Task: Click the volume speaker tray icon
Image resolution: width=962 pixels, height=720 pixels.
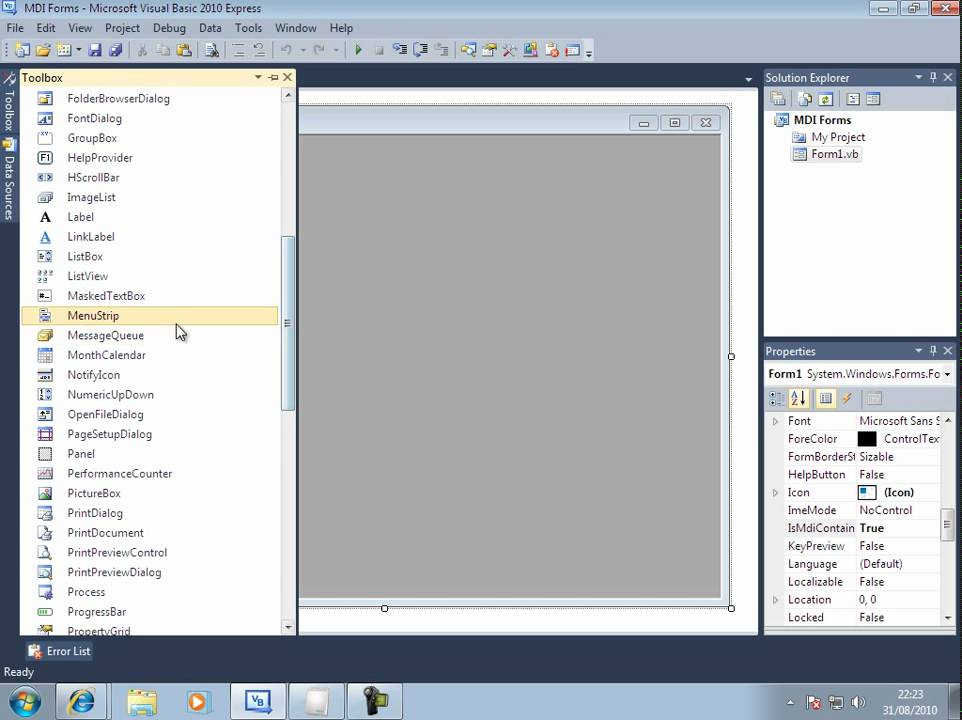Action: click(x=858, y=702)
